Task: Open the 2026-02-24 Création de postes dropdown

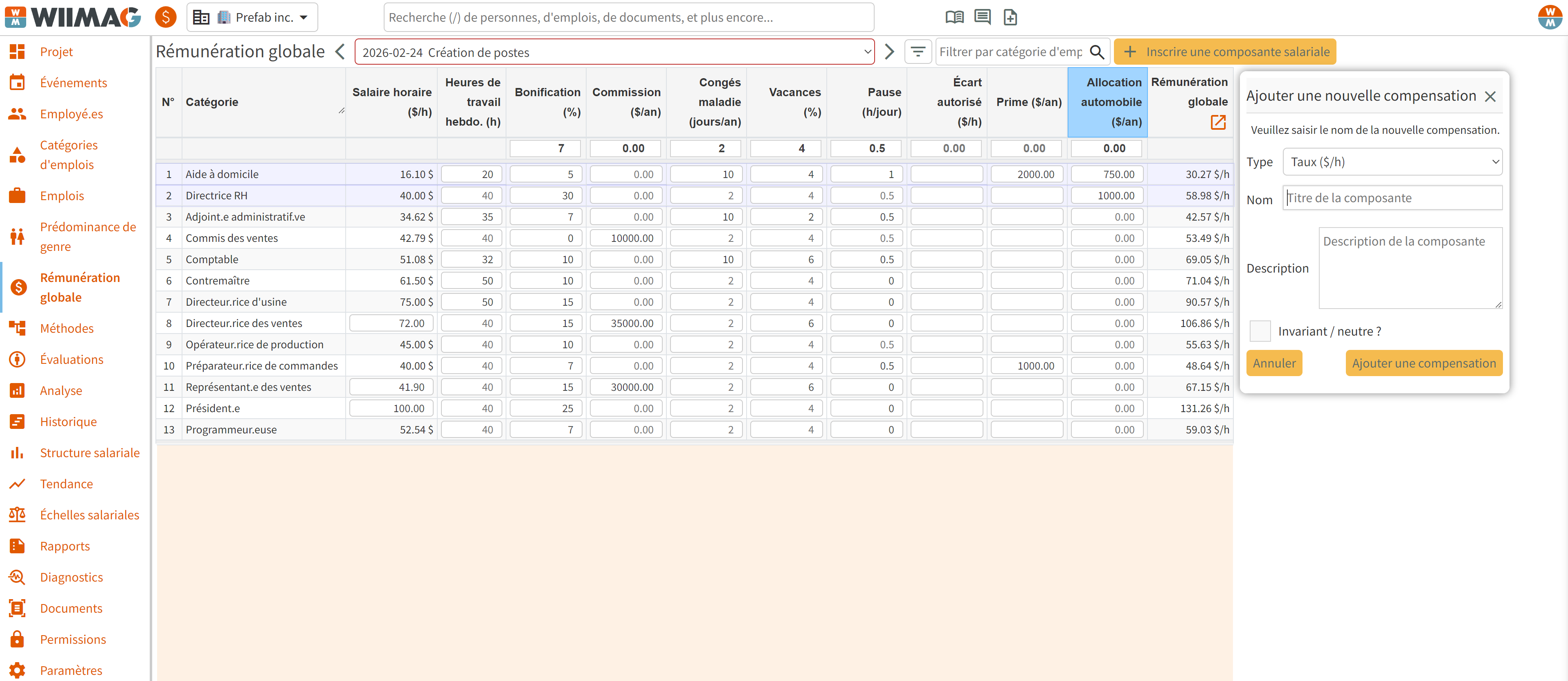Action: tap(615, 52)
